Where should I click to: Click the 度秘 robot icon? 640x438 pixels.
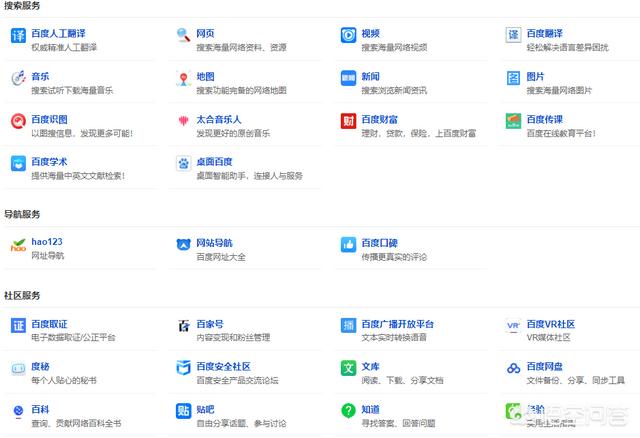[x=18, y=368]
